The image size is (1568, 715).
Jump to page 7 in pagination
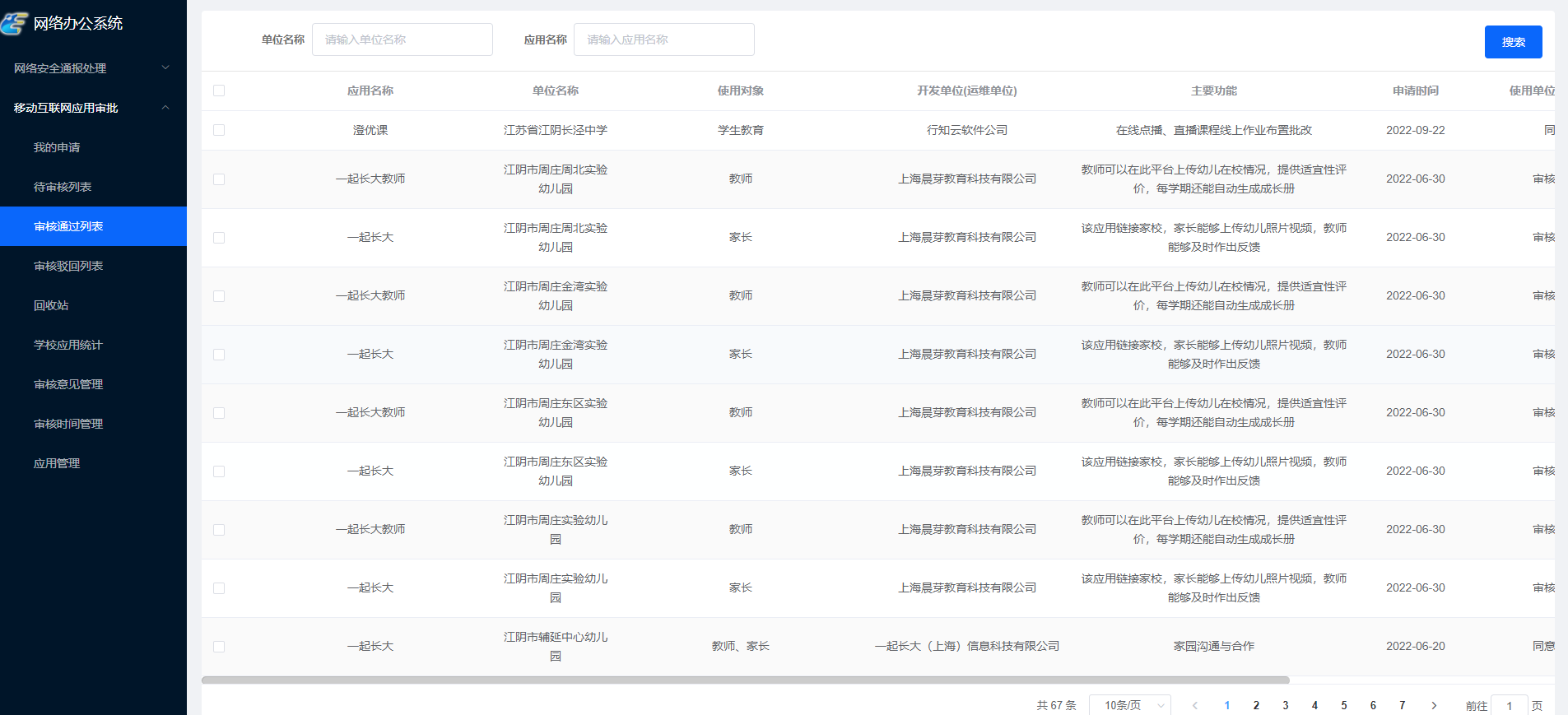pyautogui.click(x=1403, y=705)
